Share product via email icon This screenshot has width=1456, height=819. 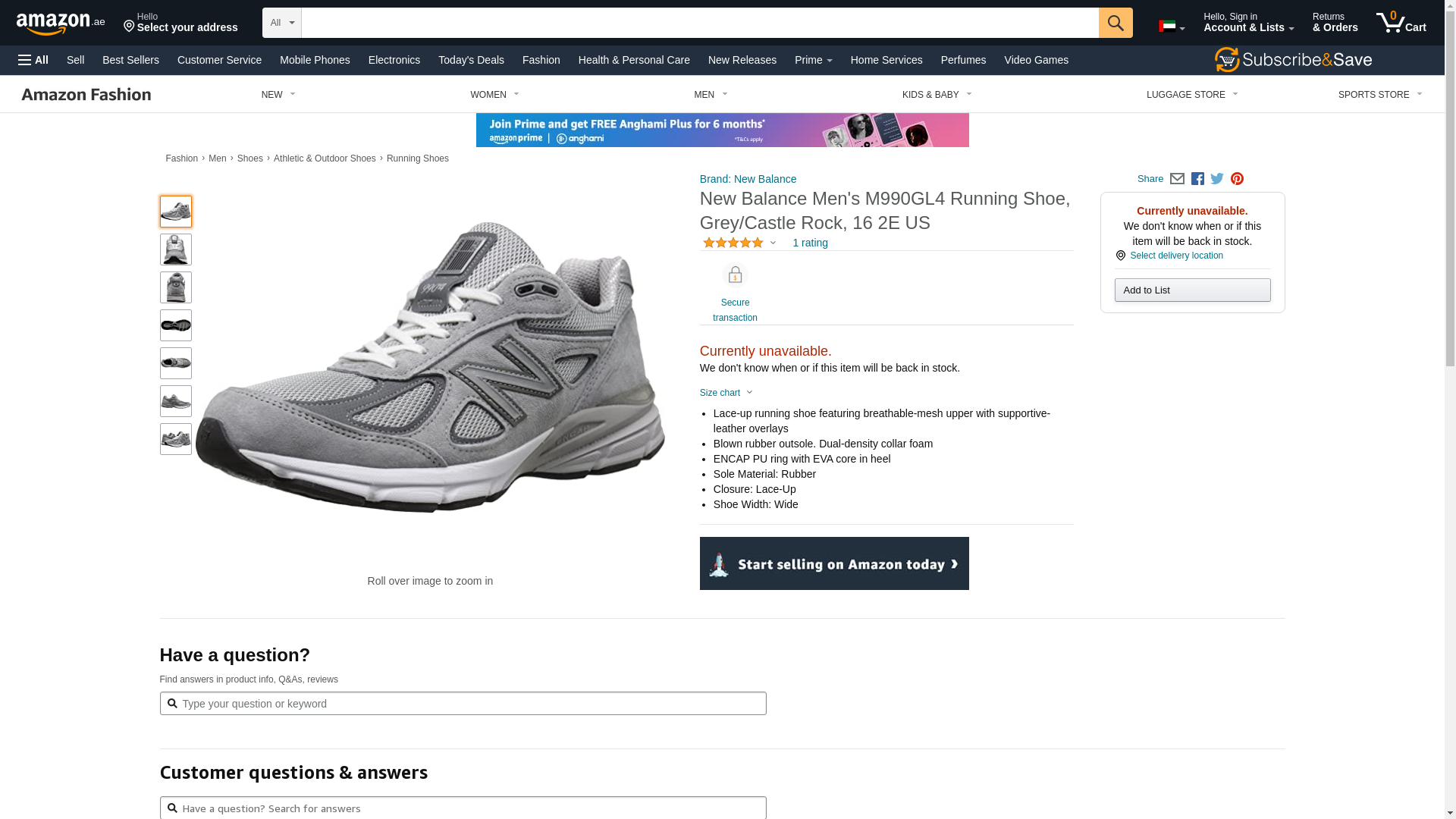point(1177,179)
